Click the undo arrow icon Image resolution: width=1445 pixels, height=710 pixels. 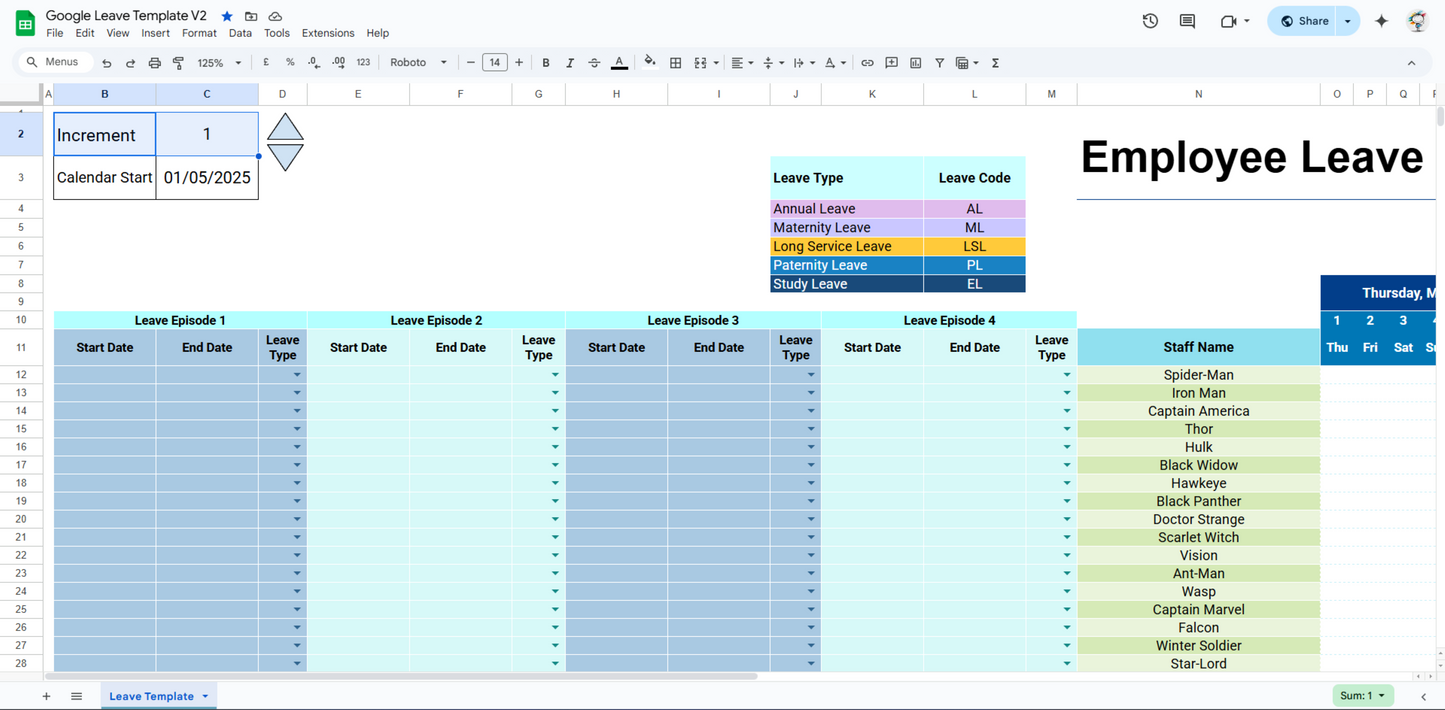tap(107, 63)
